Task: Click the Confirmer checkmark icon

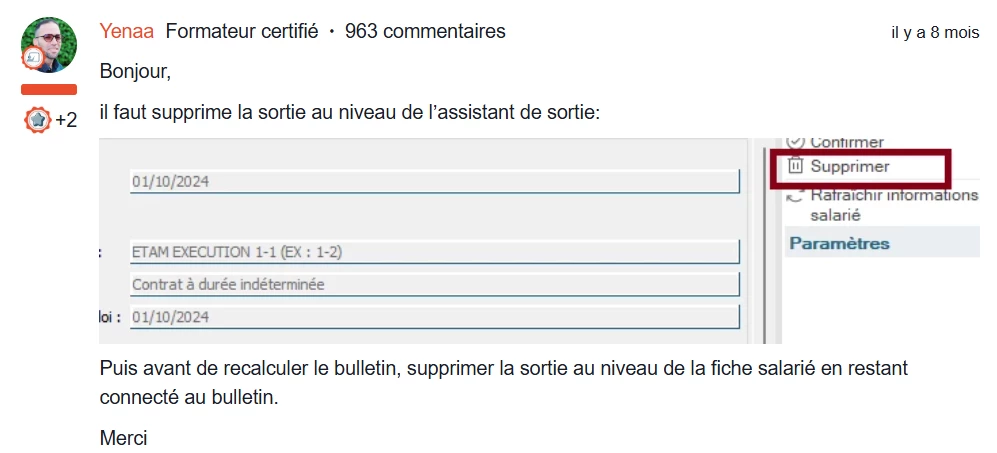Action: tap(795, 142)
